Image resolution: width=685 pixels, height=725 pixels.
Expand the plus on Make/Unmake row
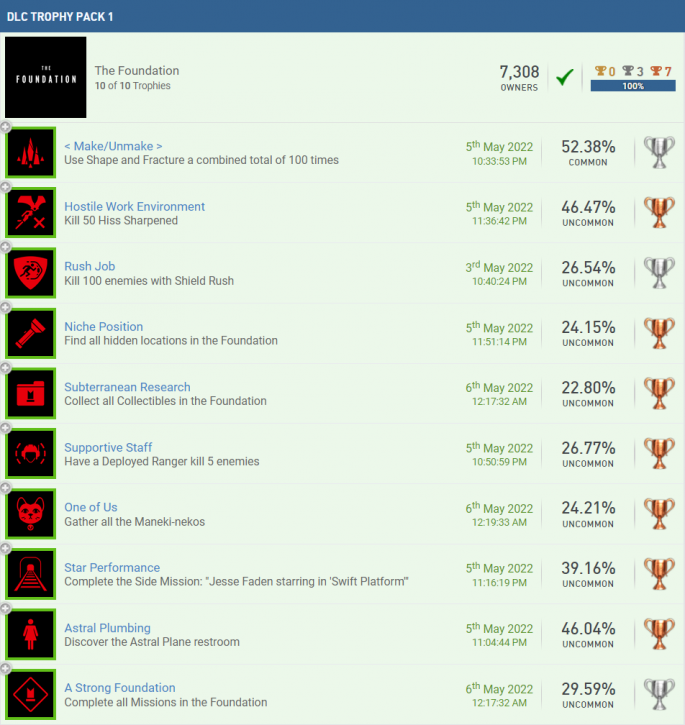5,127
